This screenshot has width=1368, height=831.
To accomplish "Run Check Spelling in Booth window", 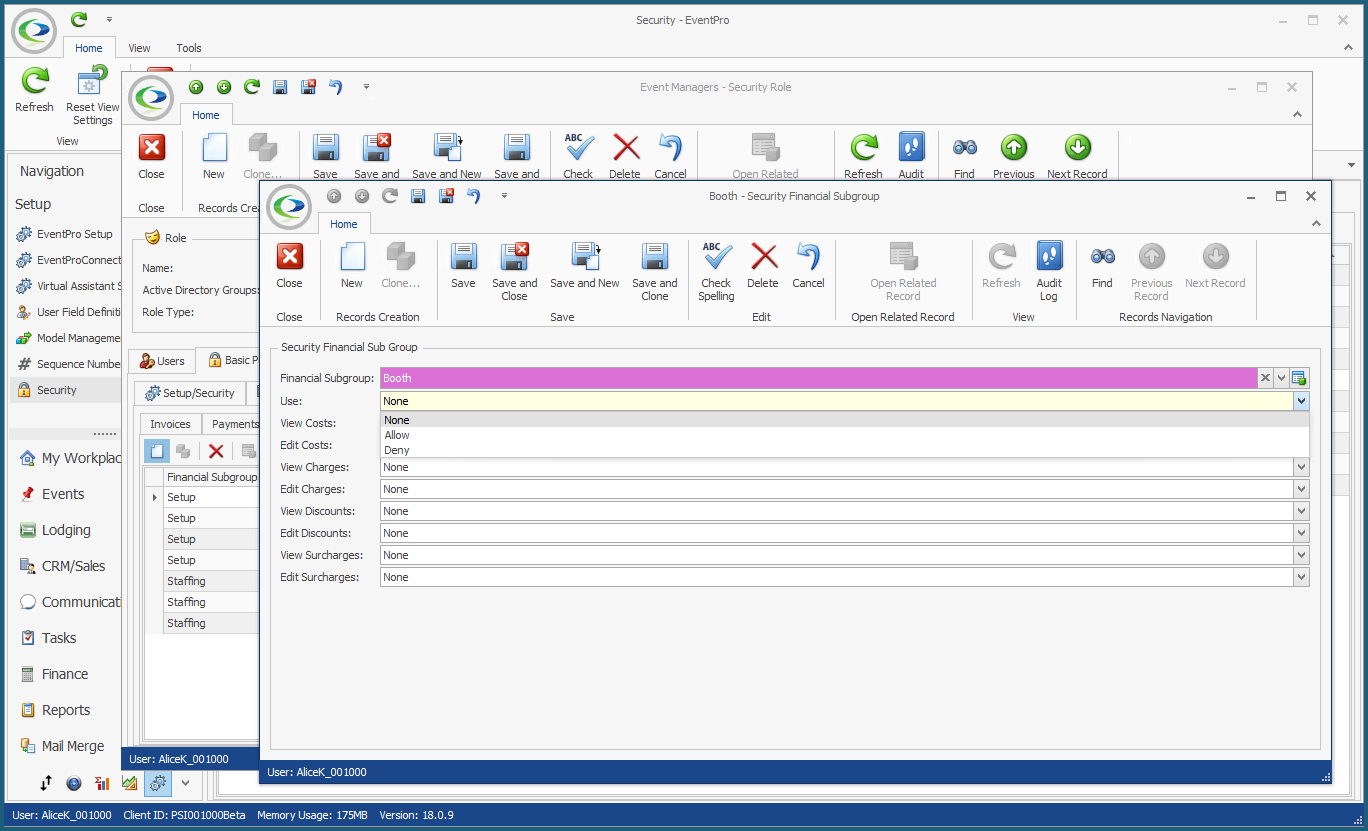I will click(716, 271).
